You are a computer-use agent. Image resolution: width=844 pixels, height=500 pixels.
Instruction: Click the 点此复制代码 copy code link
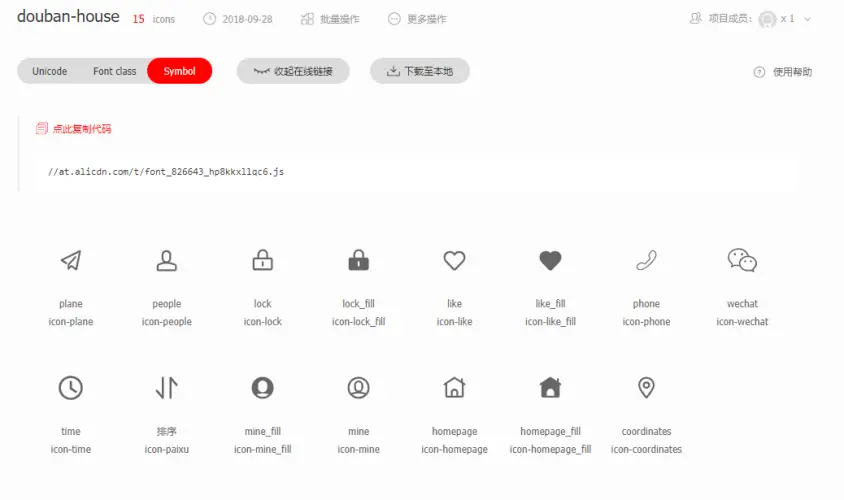(x=82, y=129)
